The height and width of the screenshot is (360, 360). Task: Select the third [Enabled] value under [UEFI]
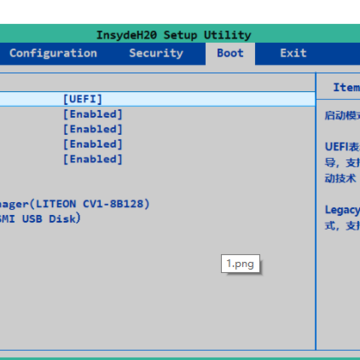point(93,144)
